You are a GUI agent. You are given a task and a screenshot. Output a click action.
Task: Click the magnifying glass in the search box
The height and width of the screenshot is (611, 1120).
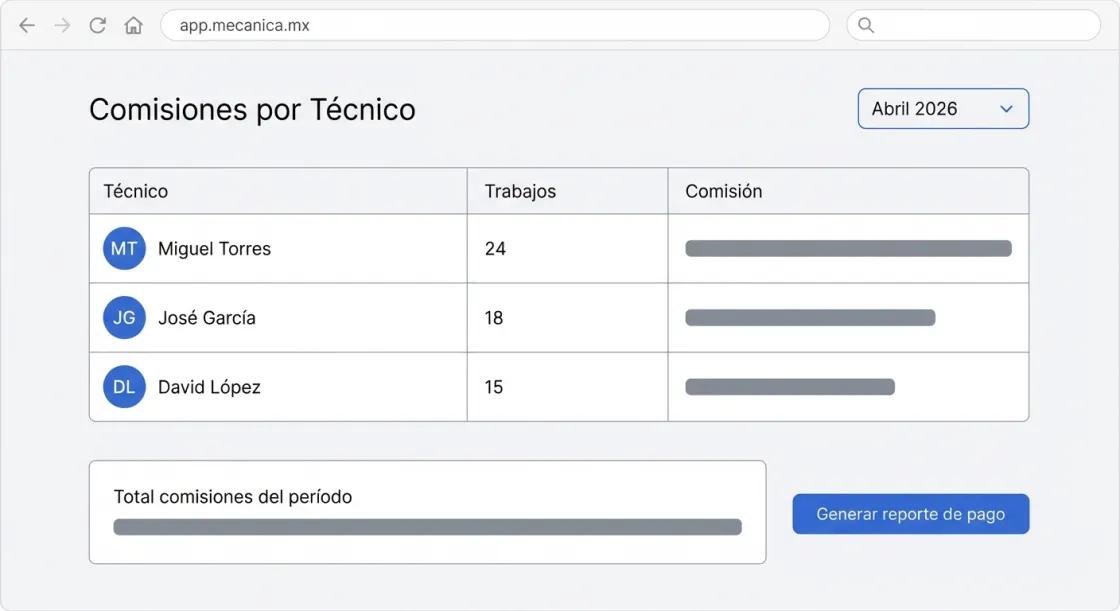(864, 24)
